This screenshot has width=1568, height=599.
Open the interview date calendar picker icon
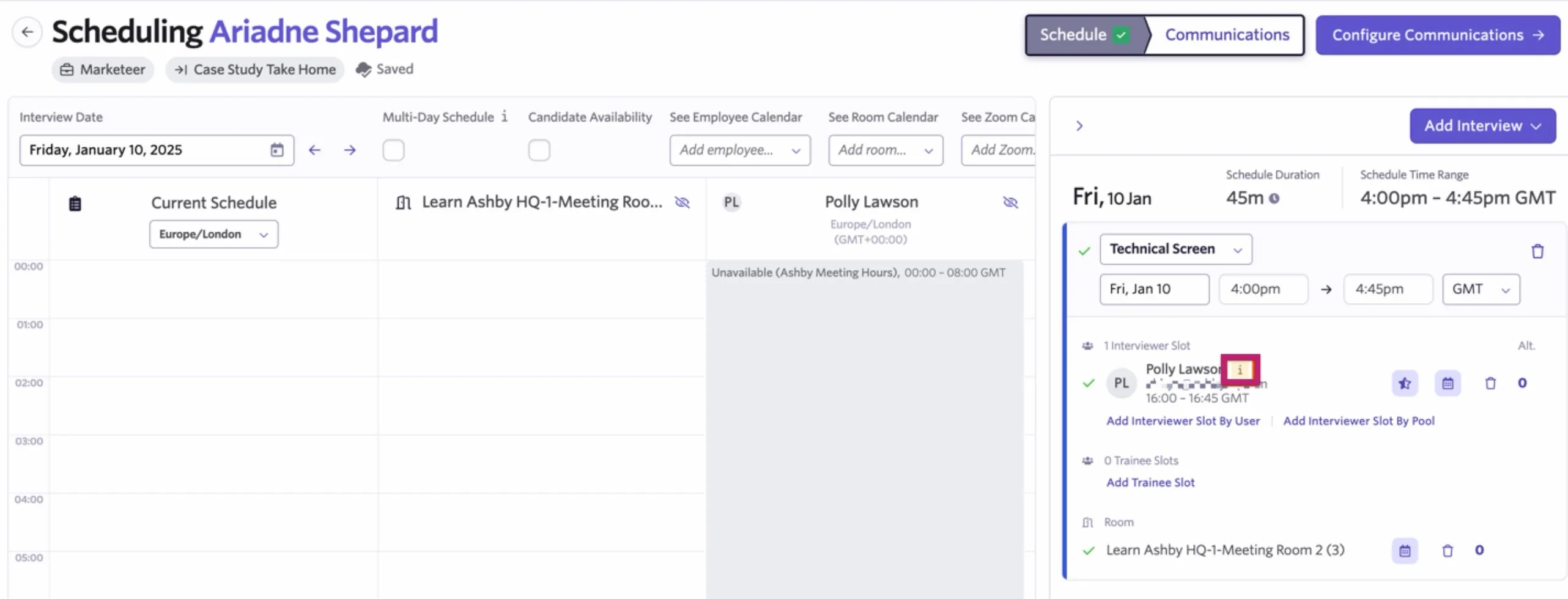pos(277,150)
